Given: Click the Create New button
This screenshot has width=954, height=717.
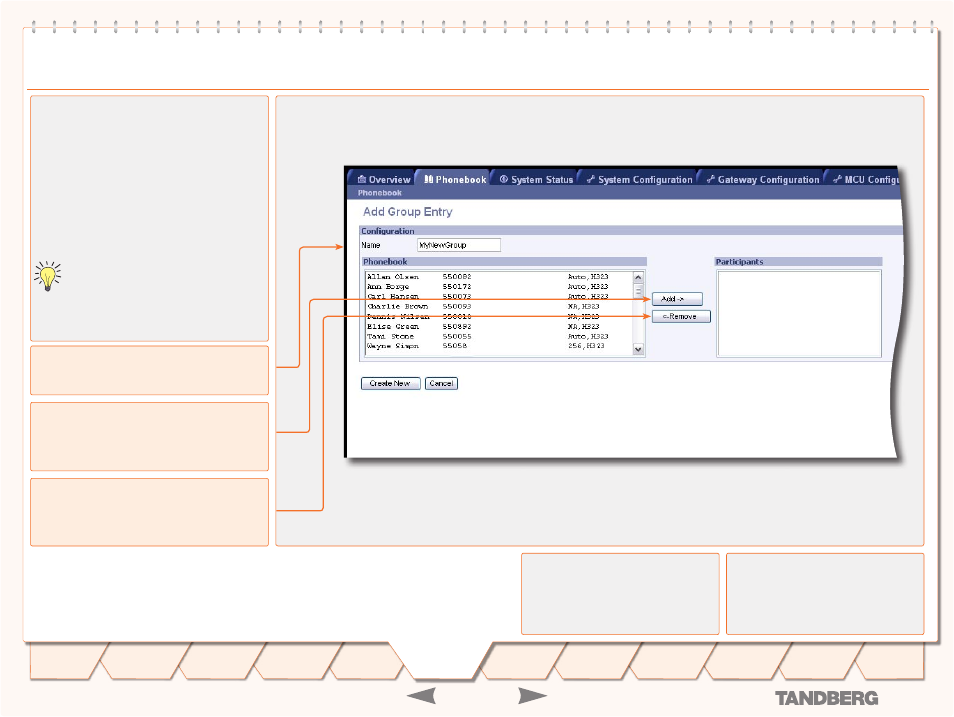Looking at the screenshot, I should [x=390, y=383].
